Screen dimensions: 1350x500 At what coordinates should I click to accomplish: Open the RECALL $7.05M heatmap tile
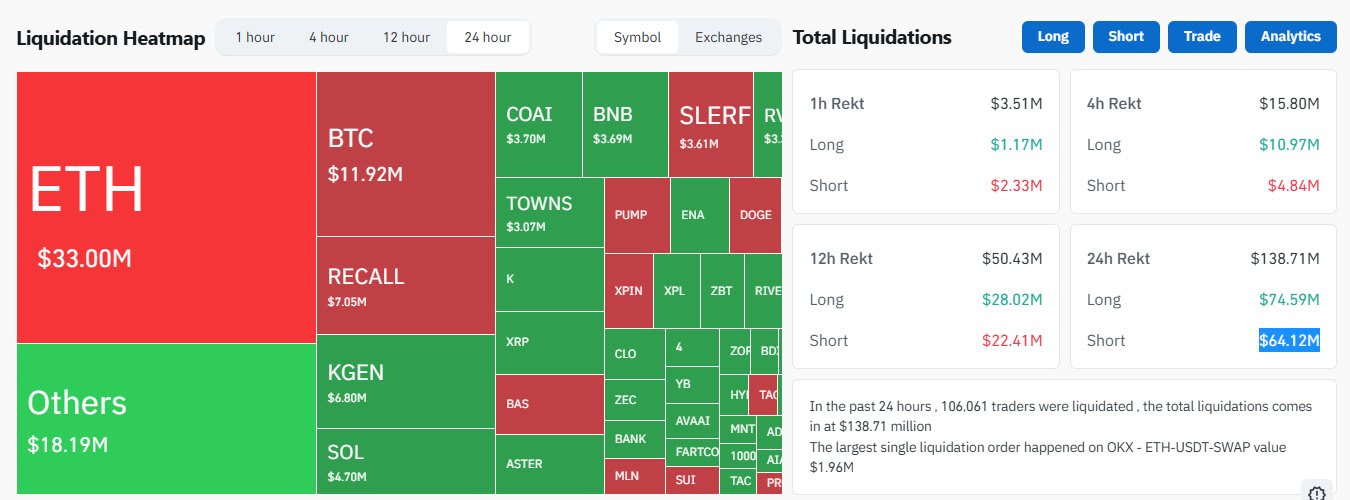(x=405, y=285)
